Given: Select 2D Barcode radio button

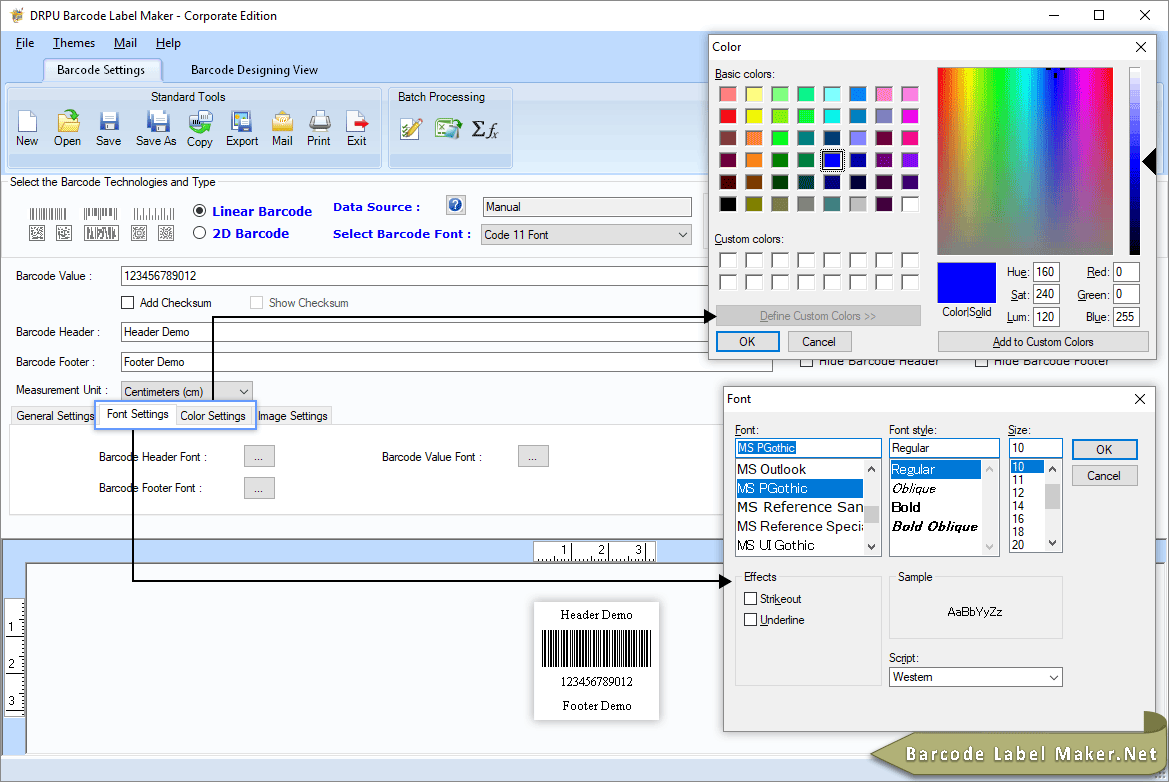Looking at the screenshot, I should [x=199, y=233].
